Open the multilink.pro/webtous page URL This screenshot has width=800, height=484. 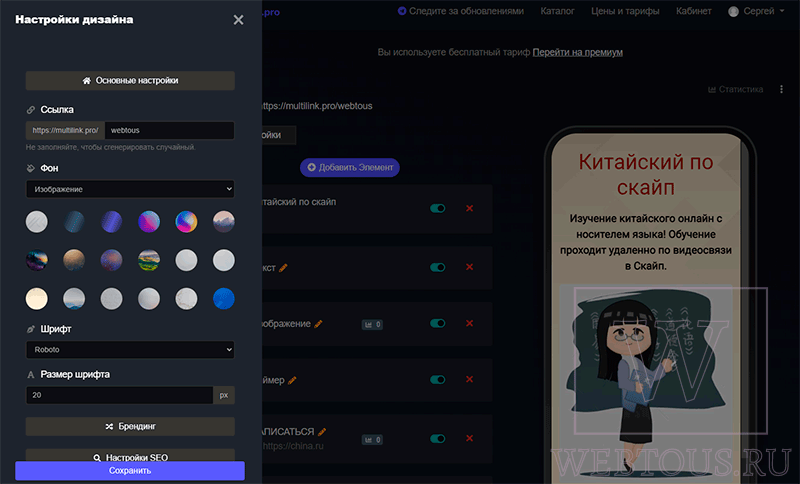317,106
